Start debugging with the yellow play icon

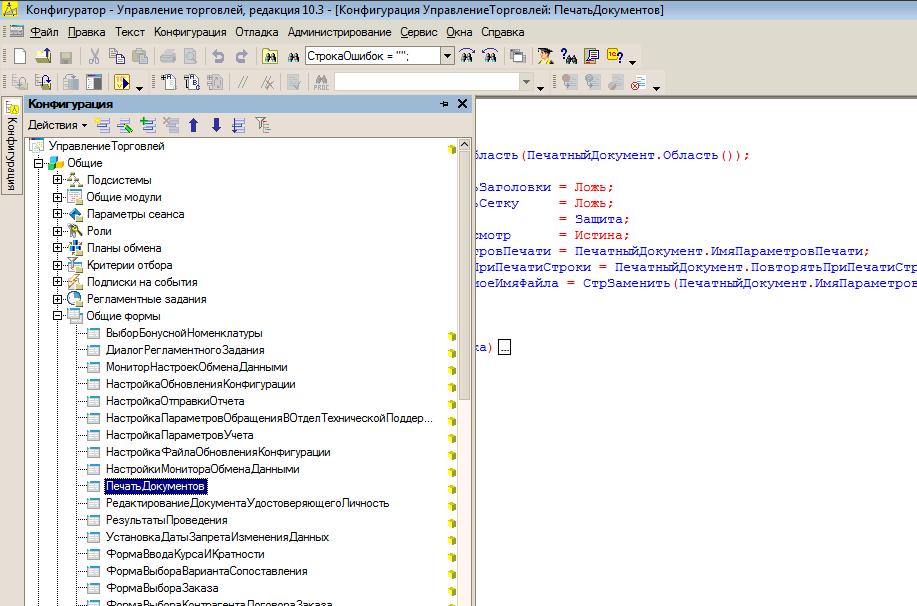coord(122,82)
